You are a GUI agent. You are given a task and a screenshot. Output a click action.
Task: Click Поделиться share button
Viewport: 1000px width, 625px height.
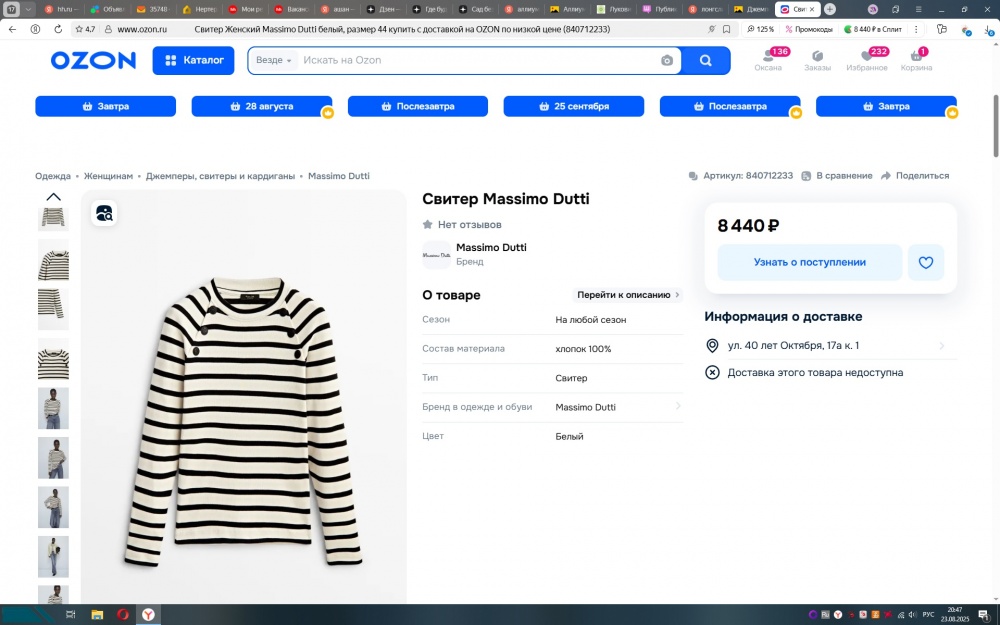pyautogui.click(x=915, y=175)
